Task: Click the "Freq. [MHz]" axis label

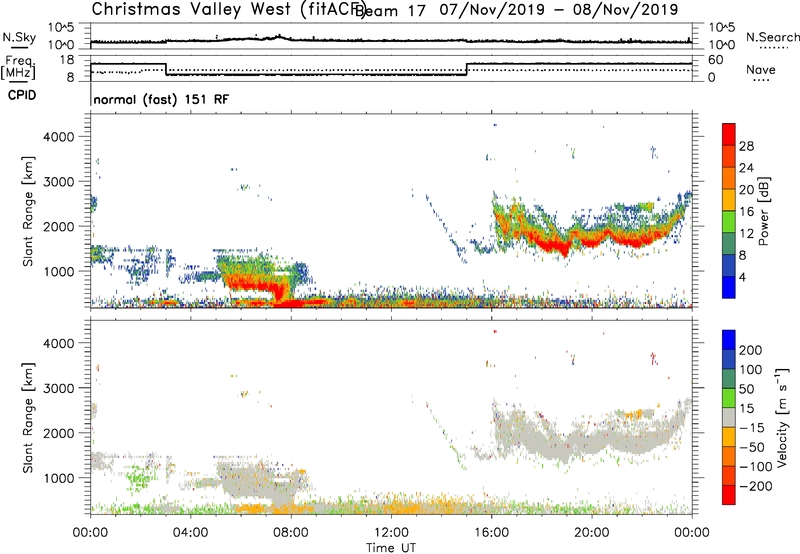Action: click(x=18, y=67)
